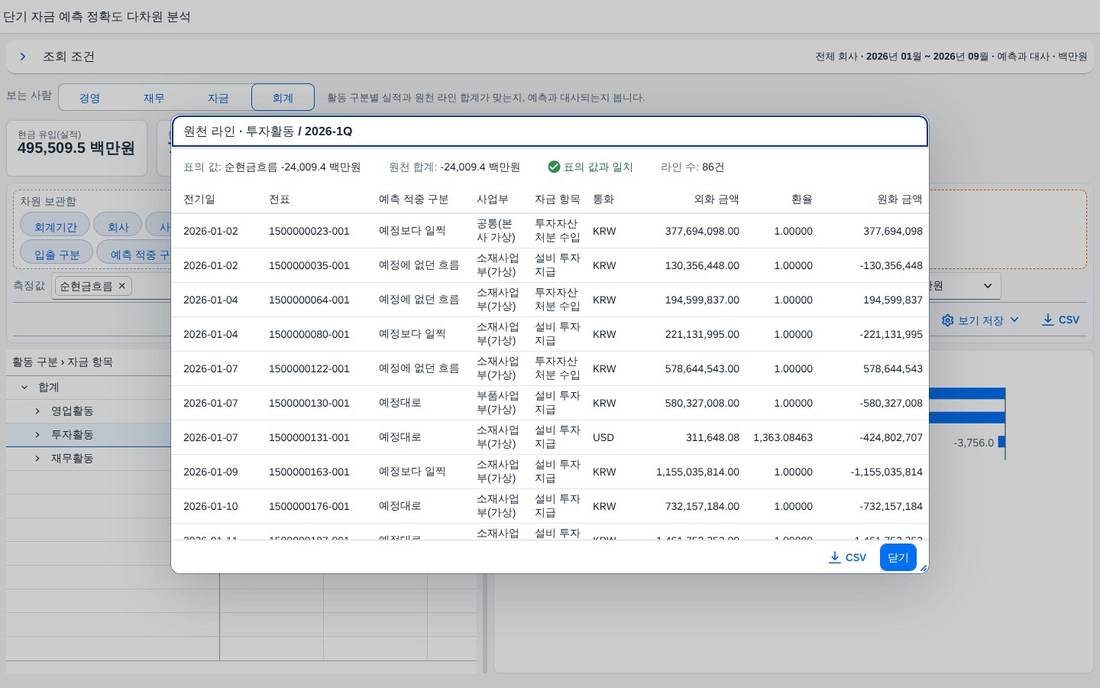Select the 회사 dimension chip
Screen dimensions: 1100x688
click(118, 227)
